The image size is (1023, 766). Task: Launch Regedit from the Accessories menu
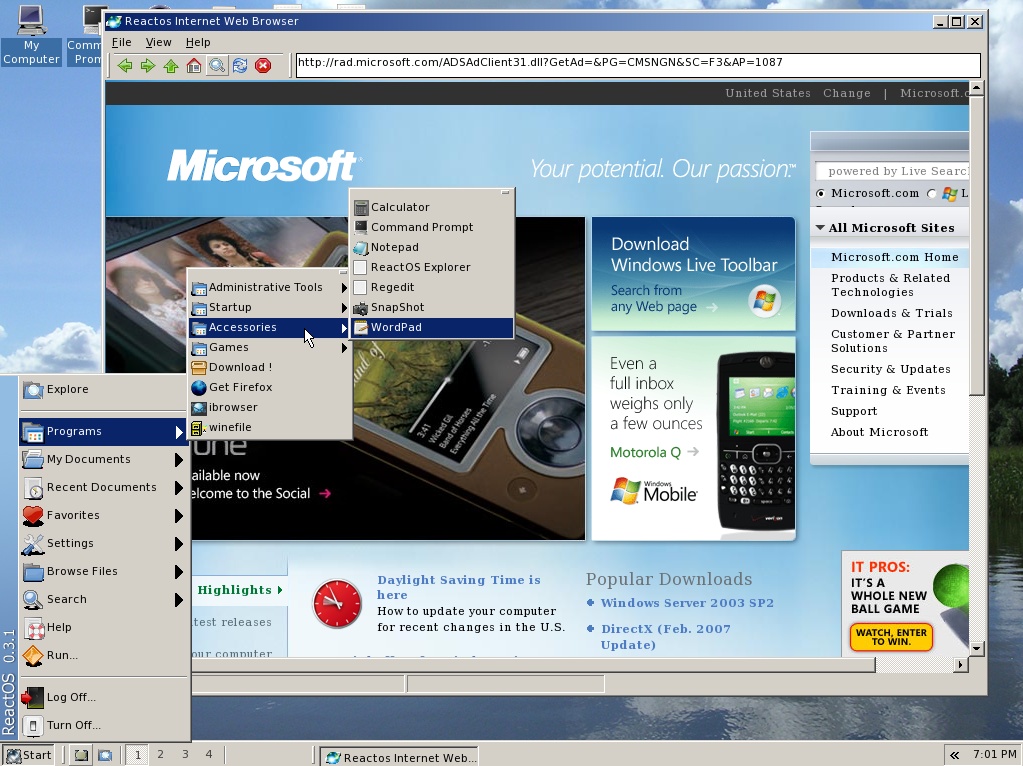click(x=432, y=287)
